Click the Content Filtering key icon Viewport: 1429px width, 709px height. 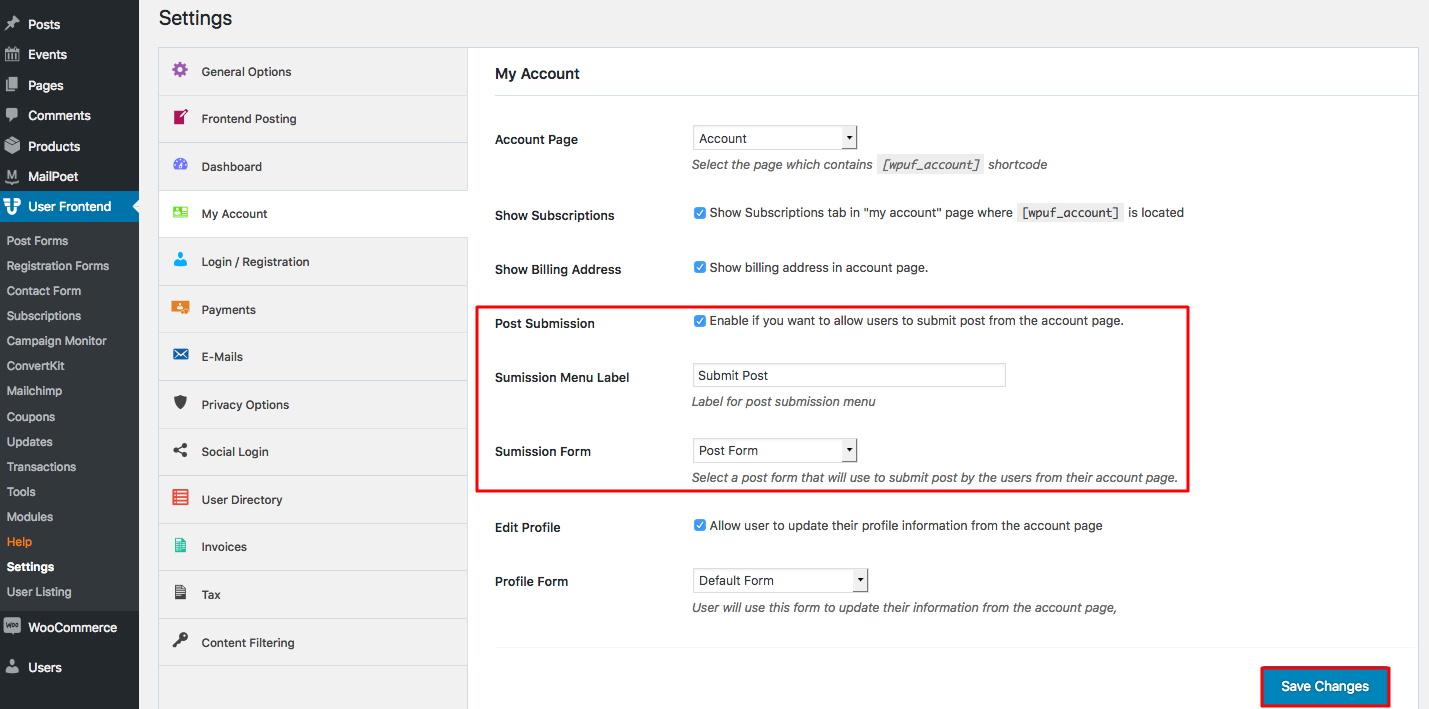(x=180, y=641)
